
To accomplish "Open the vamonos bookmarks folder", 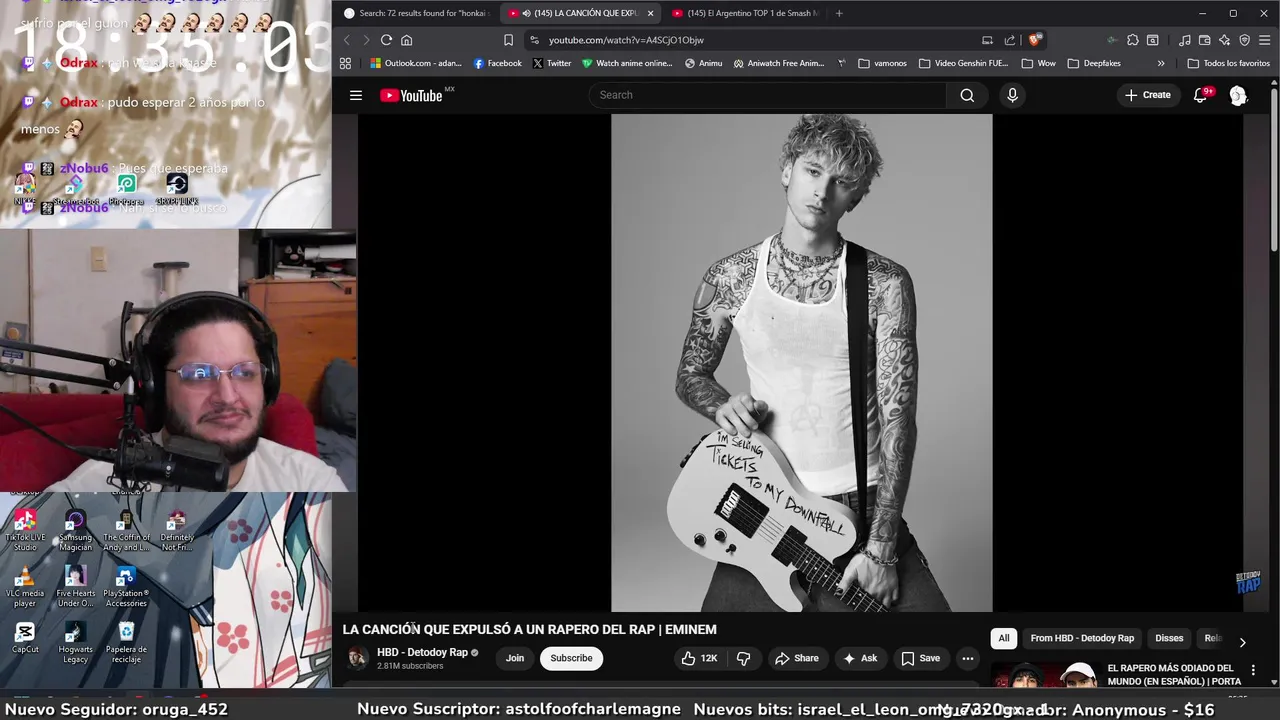I will (882, 63).
